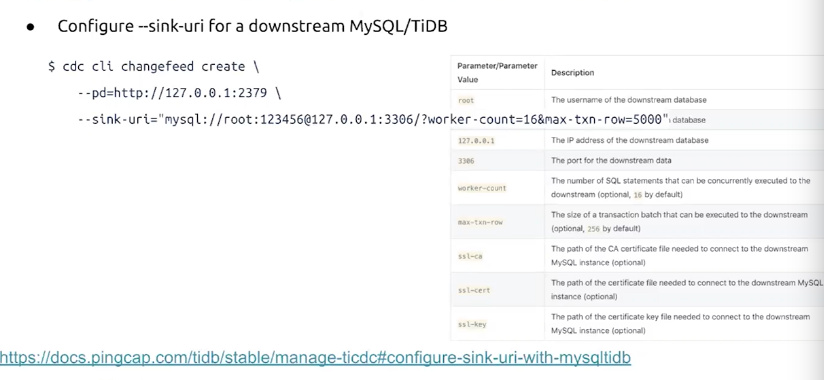Click 'The IP address of the downstream database' text
The height and width of the screenshot is (380, 824).
coord(630,140)
